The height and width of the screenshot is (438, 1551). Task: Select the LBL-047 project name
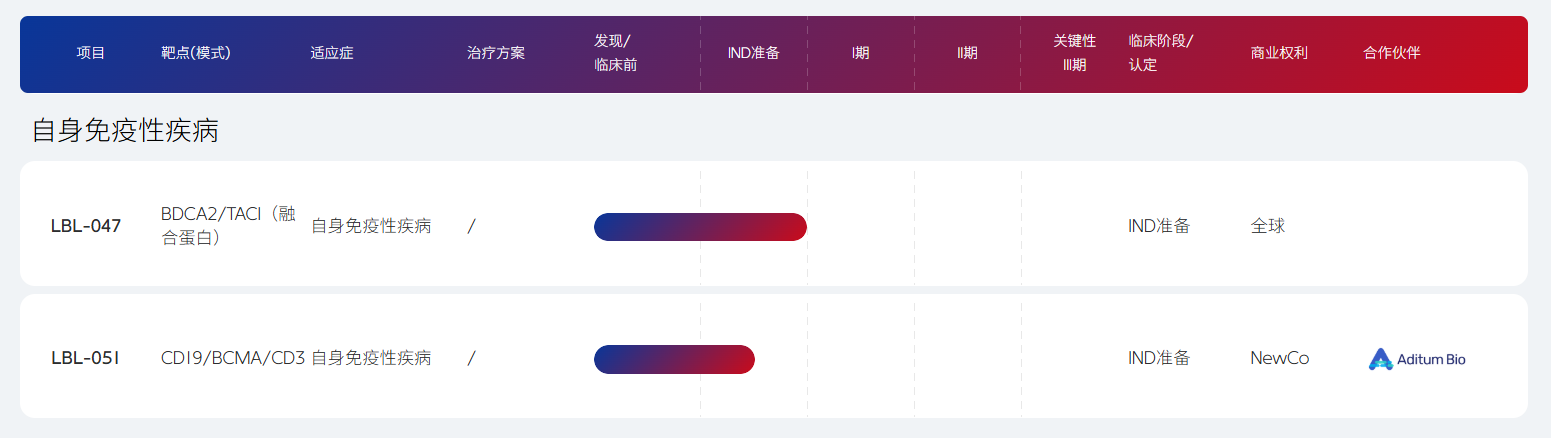point(86,226)
